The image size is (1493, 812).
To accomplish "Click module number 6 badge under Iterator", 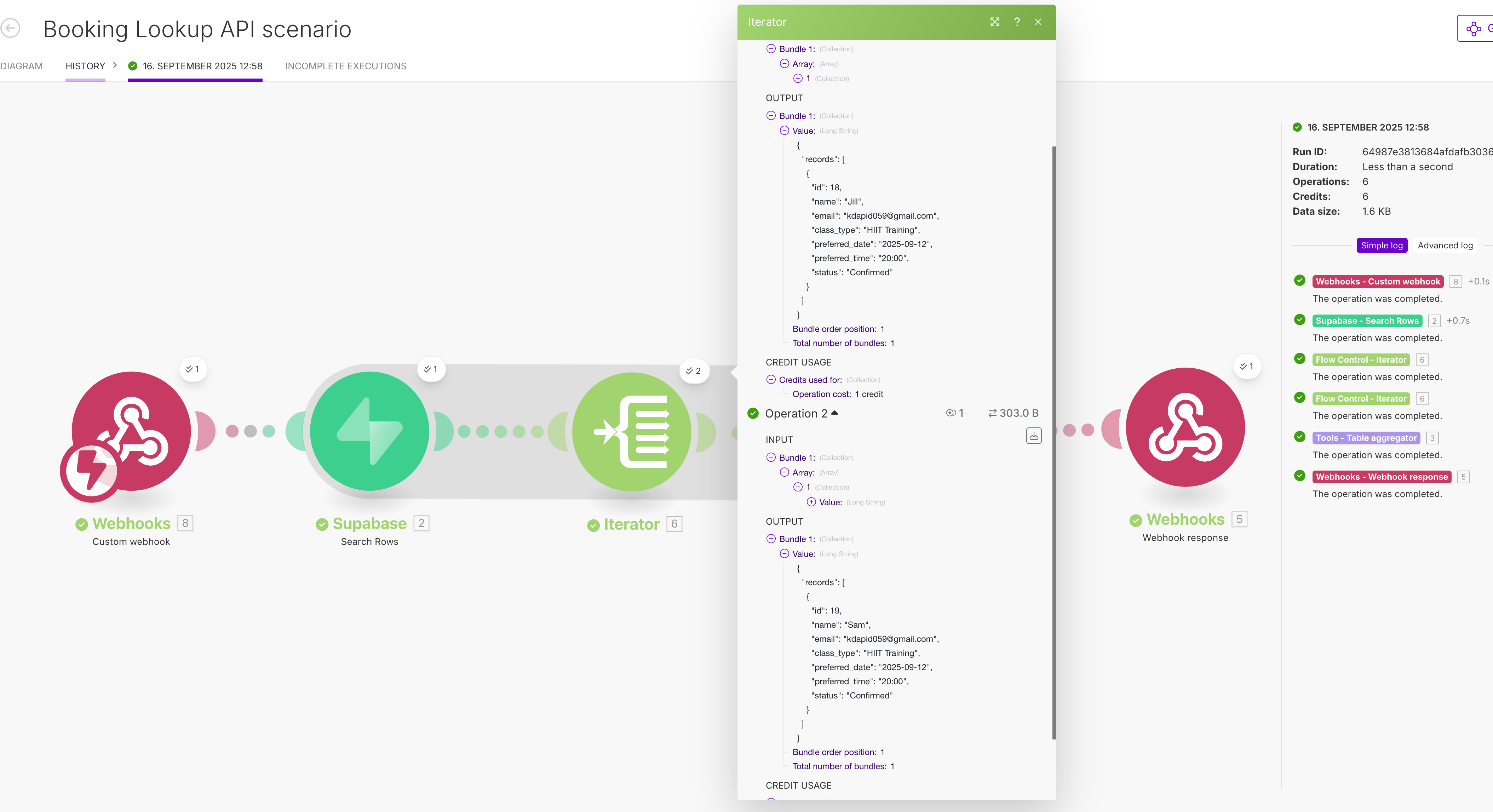I will (x=674, y=524).
